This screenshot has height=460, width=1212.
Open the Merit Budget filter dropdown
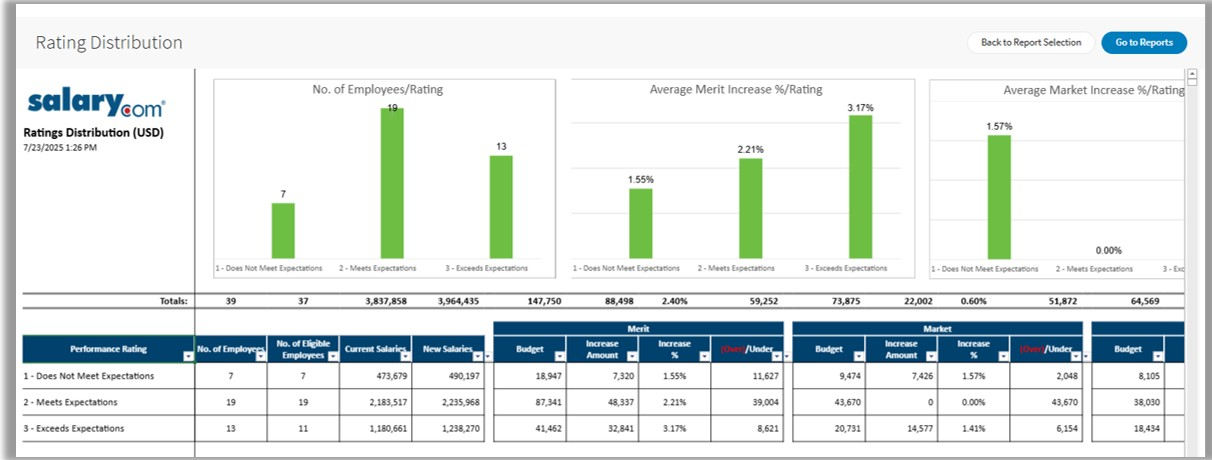[560, 356]
